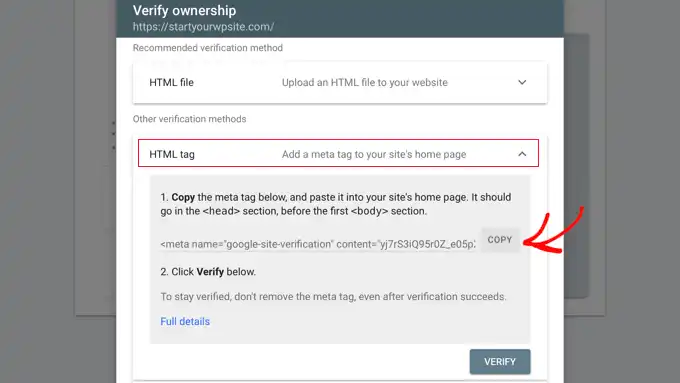Select the google-site-verification meta tag field
The height and width of the screenshot is (383, 680).
click(x=318, y=244)
